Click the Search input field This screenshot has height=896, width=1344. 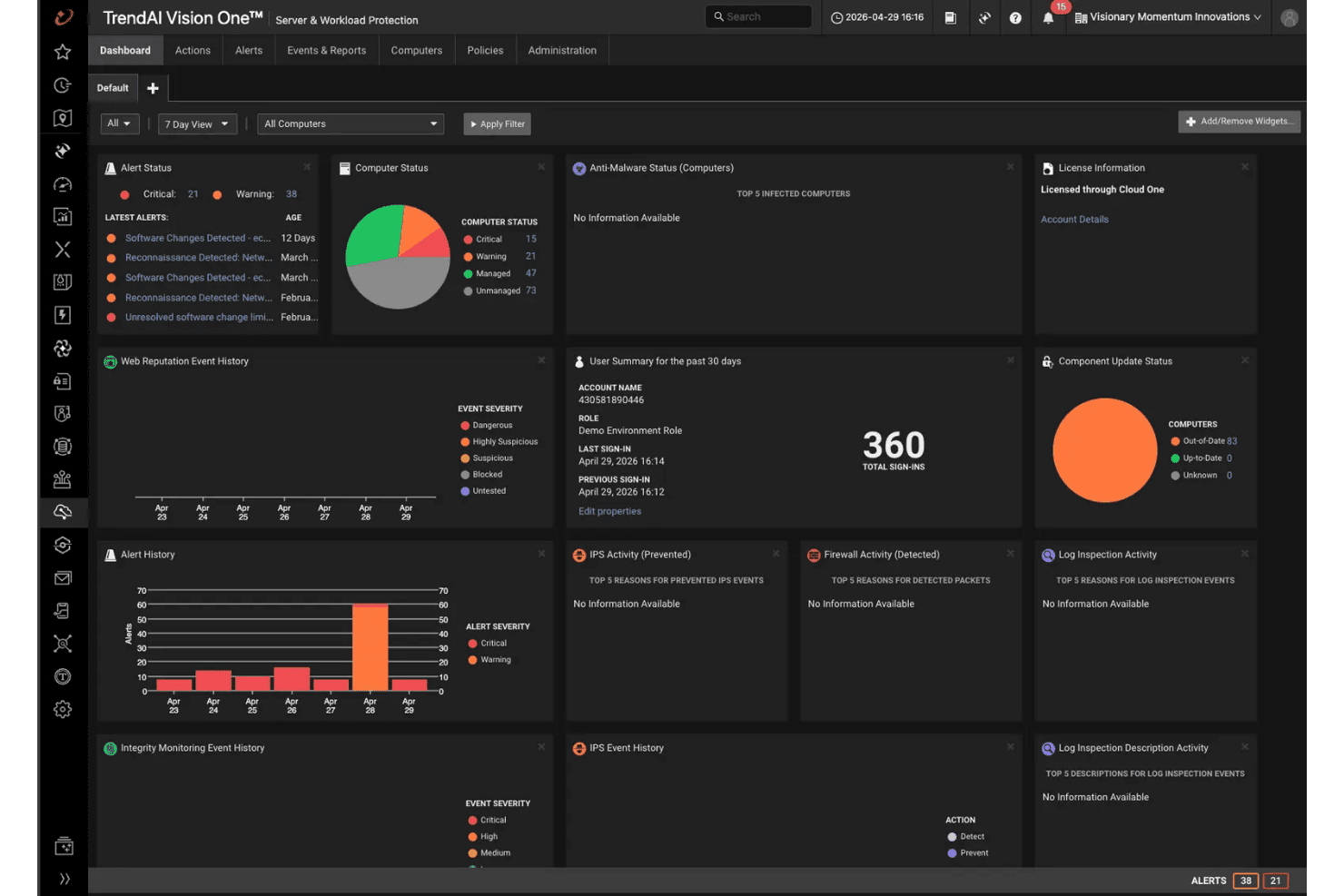click(x=758, y=17)
